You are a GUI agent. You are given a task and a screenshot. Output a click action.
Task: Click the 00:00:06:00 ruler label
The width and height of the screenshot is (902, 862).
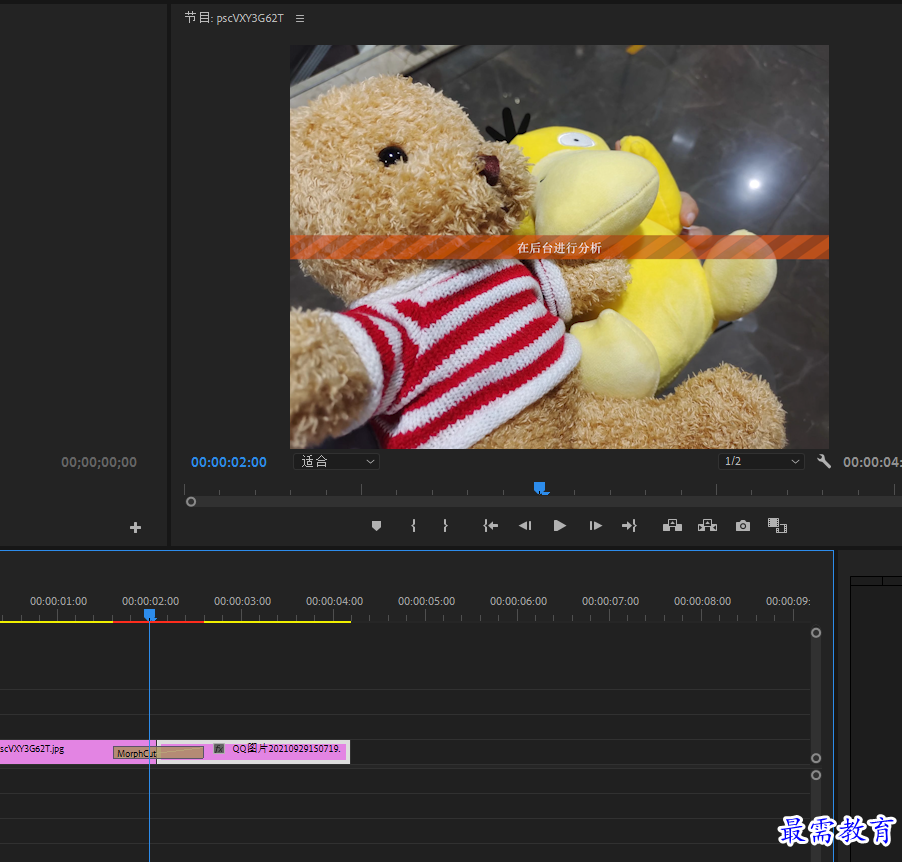pyautogui.click(x=518, y=601)
